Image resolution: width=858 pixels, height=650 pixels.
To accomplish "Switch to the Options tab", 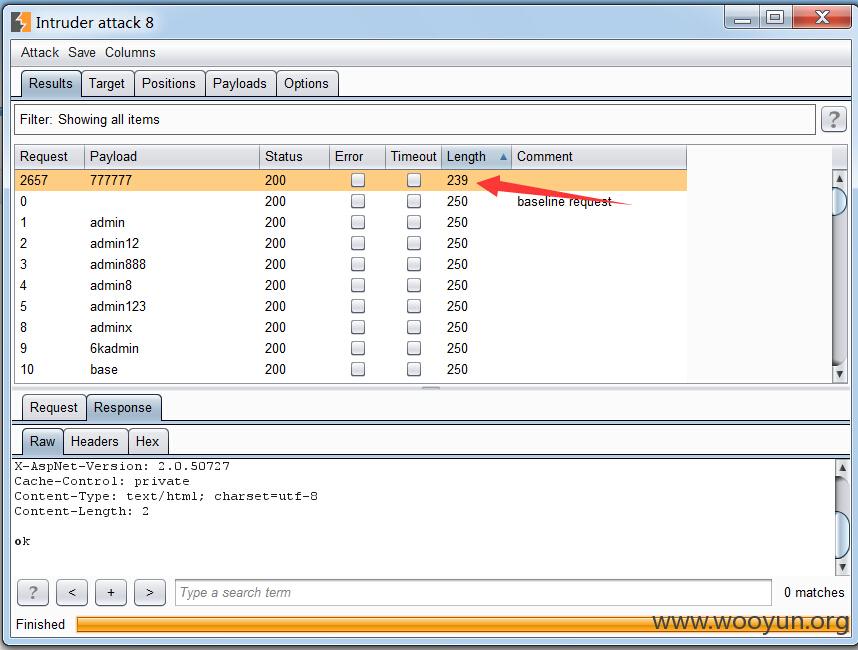I will 306,83.
